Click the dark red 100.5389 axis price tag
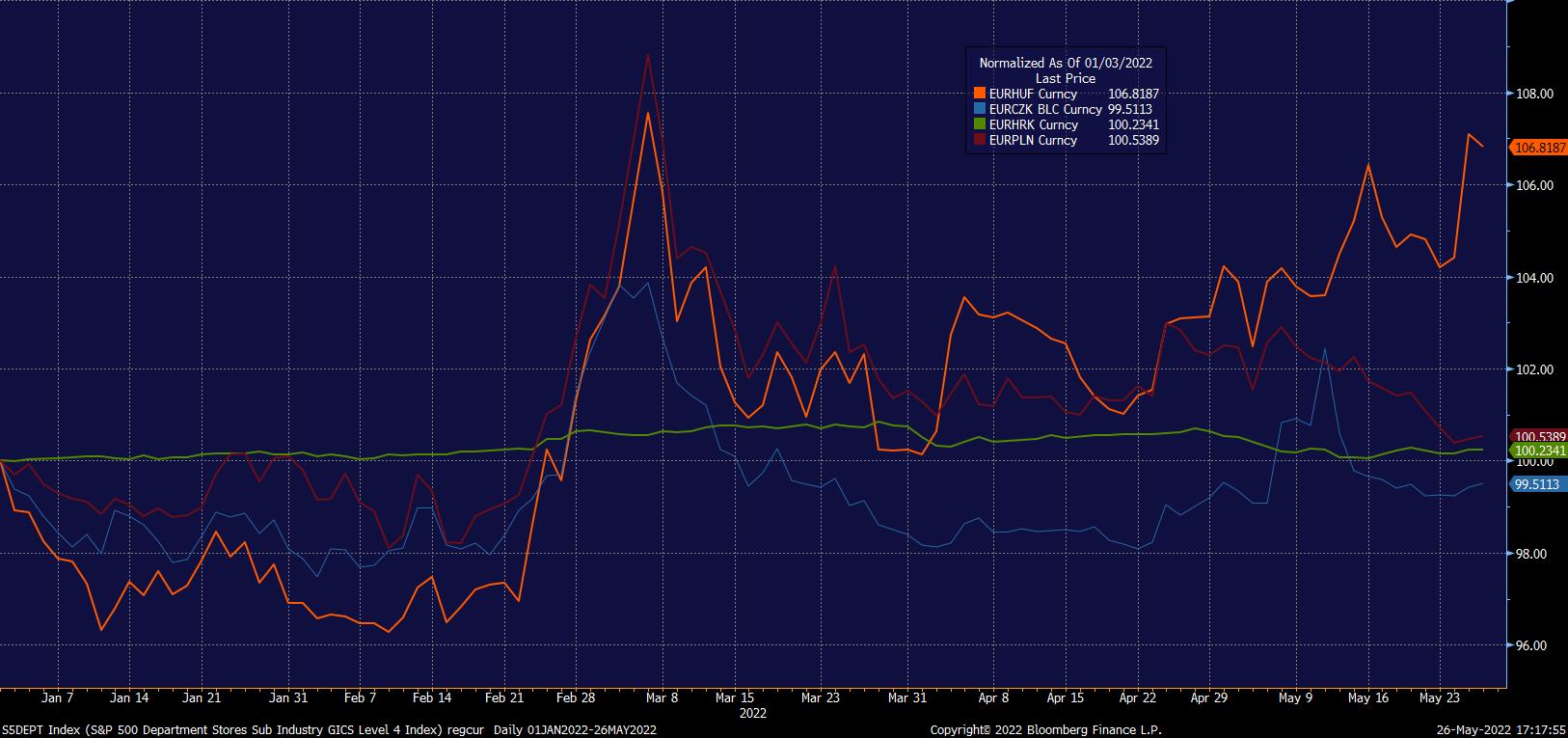 pyautogui.click(x=1537, y=436)
